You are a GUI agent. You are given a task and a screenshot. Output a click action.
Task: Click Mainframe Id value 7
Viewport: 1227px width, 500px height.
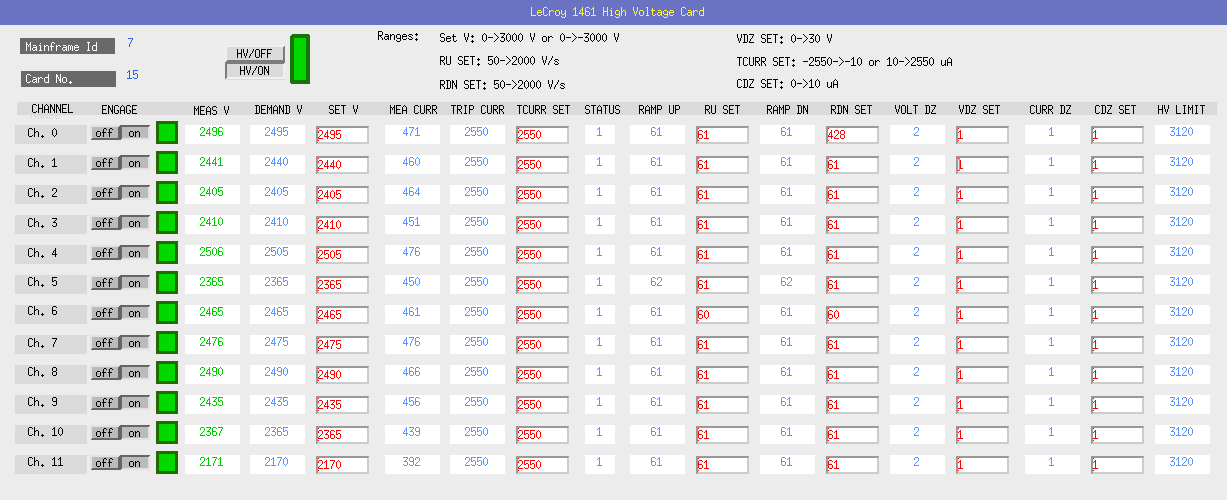[130, 43]
